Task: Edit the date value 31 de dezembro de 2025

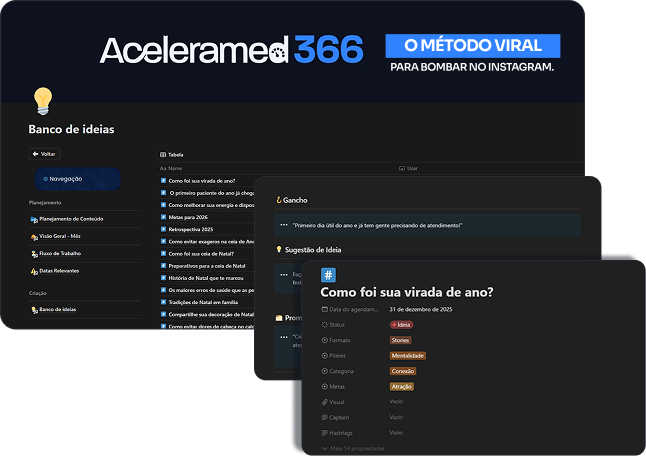Action: (421, 309)
